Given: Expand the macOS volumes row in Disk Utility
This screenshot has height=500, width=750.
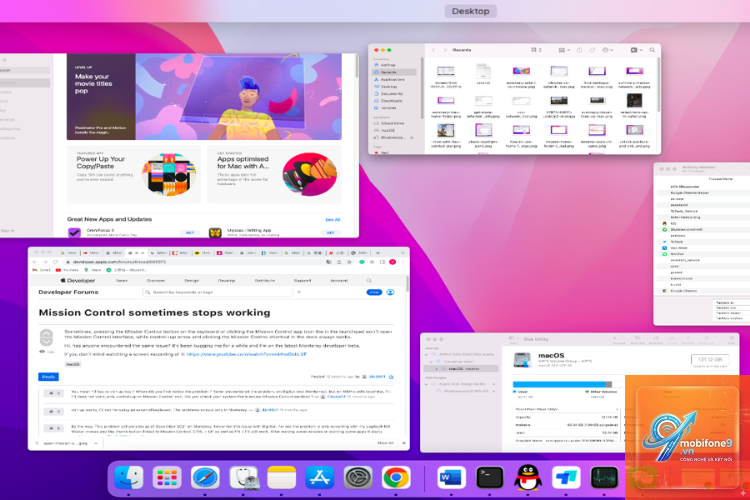Looking at the screenshot, I should click(x=437, y=369).
